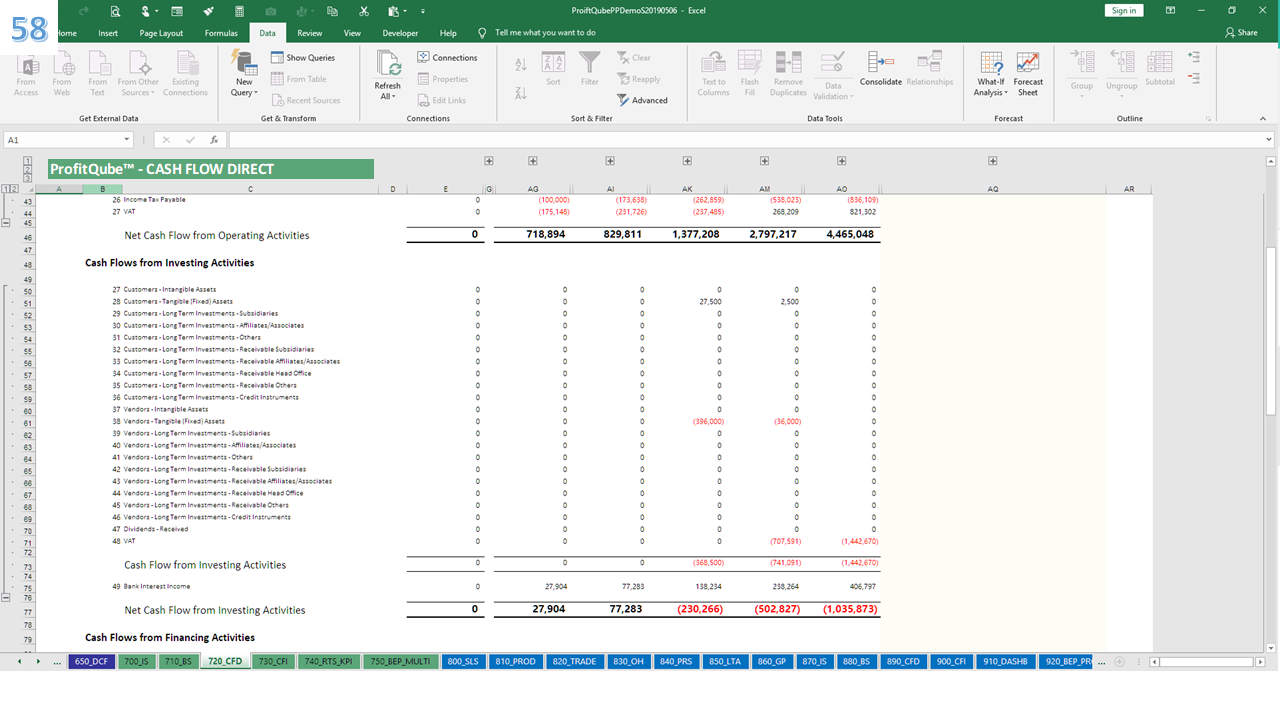Expand the formula bar
Image resolution: width=1280 pixels, height=720 pixels.
1270,140
